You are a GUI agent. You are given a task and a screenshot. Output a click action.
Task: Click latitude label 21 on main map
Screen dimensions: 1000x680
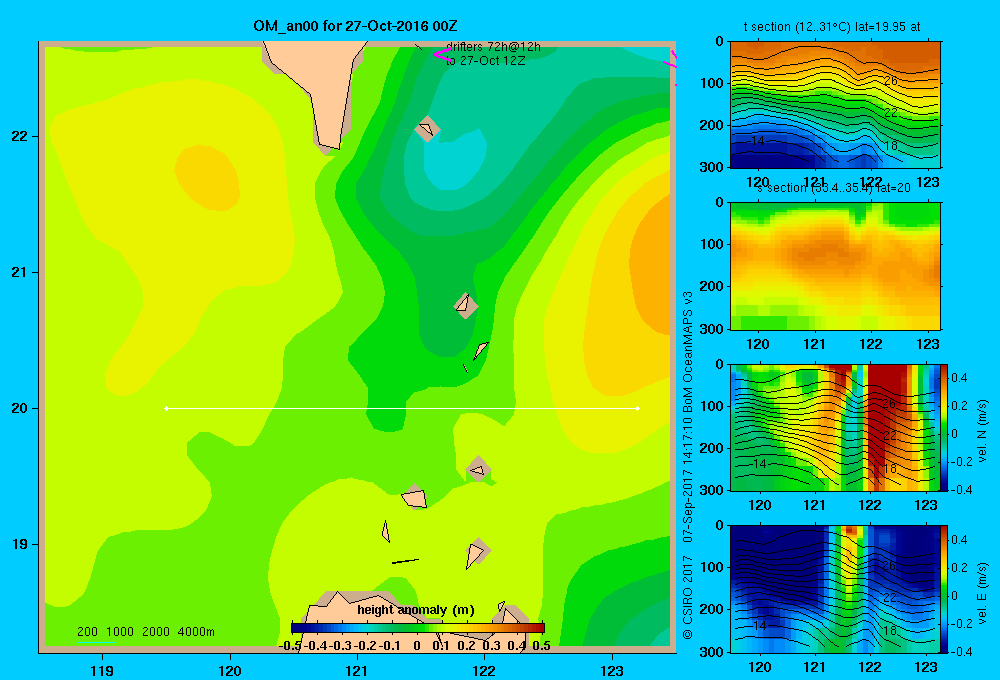(x=20, y=272)
